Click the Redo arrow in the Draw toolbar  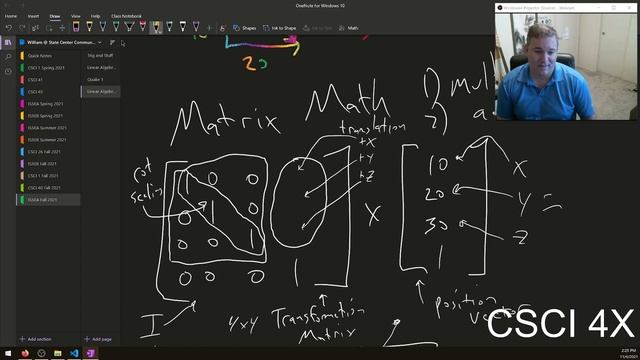click(22, 28)
